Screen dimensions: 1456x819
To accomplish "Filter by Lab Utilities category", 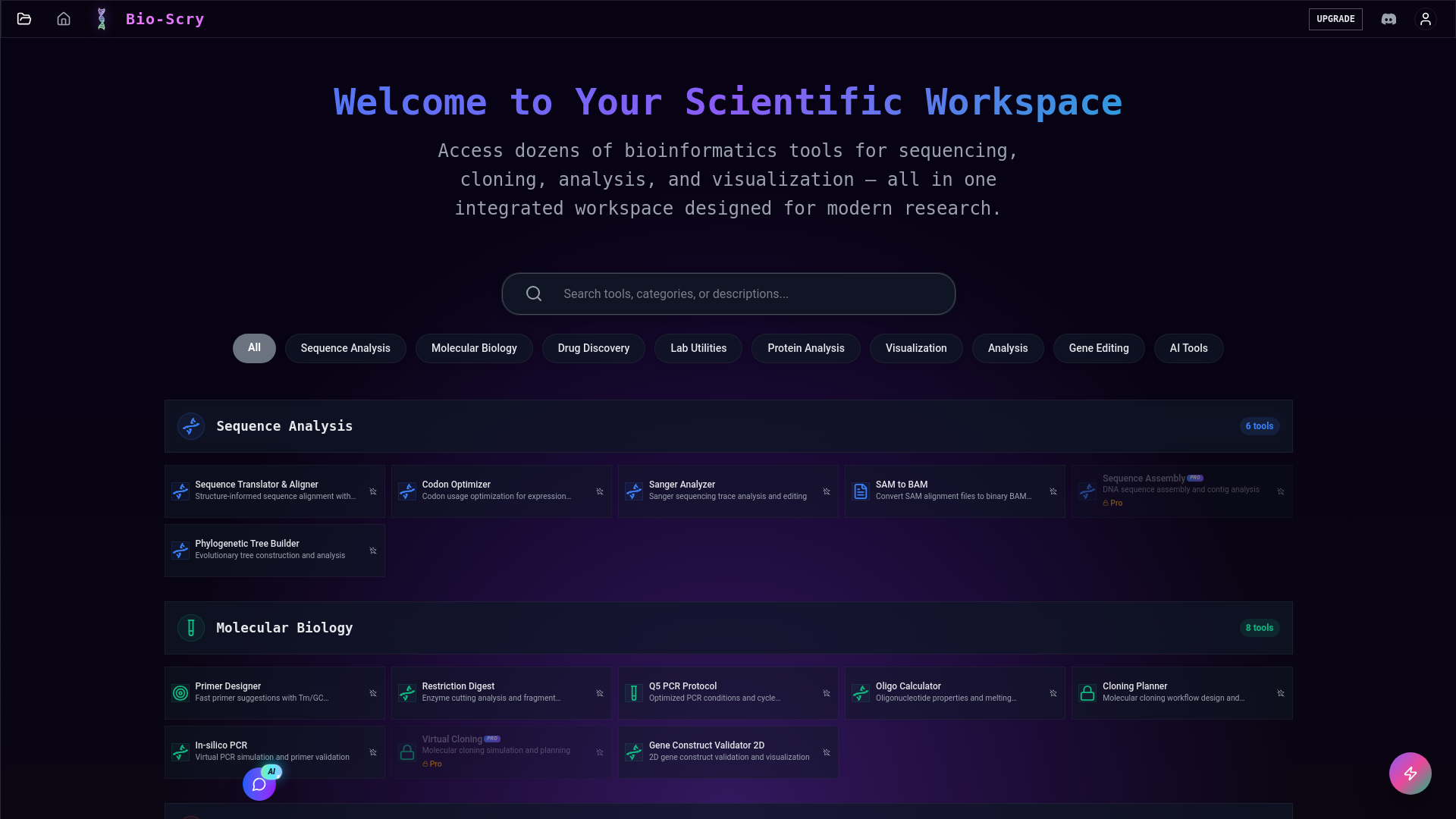I will pos(698,348).
